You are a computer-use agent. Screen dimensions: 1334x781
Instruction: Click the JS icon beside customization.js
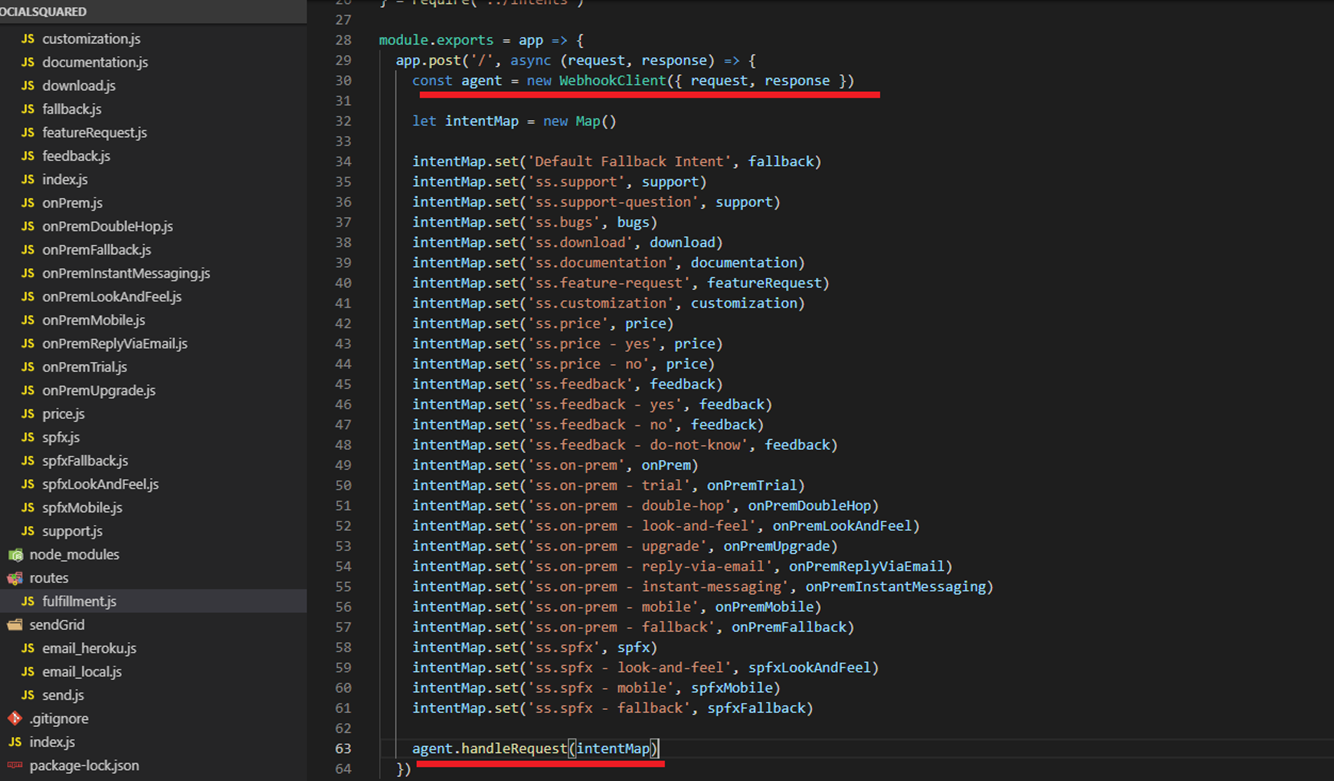[x=28, y=39]
